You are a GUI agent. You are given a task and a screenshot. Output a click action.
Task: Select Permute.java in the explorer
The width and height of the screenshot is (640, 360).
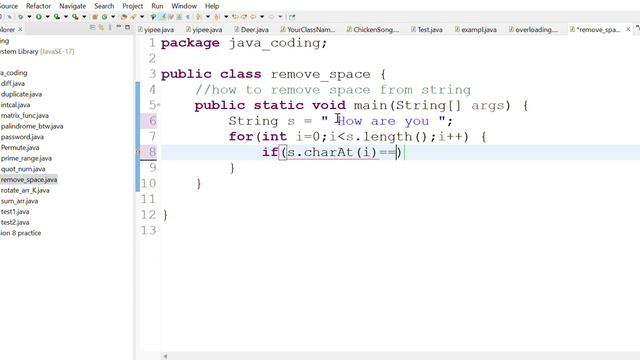pos(20,147)
